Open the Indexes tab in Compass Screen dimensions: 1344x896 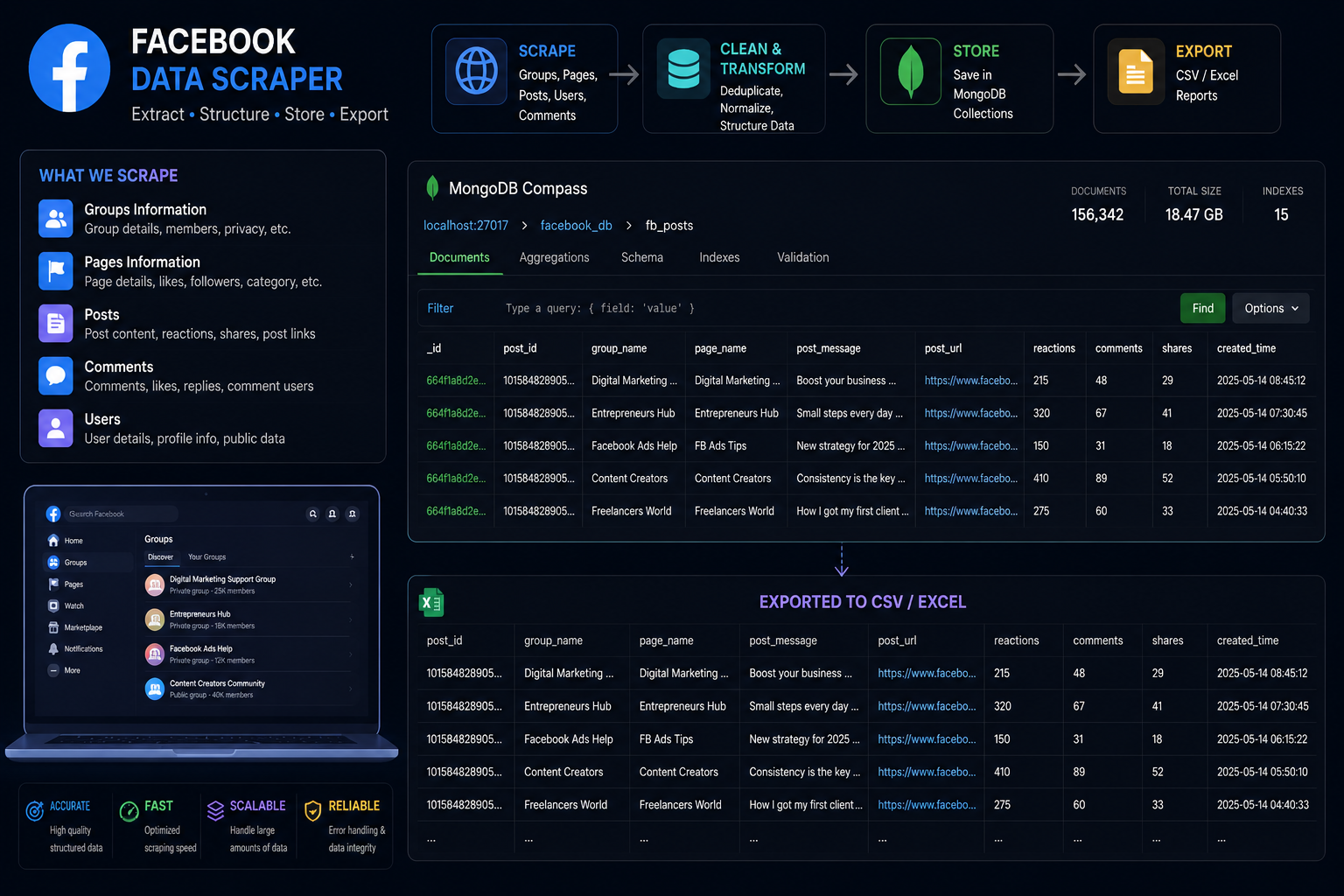click(719, 257)
